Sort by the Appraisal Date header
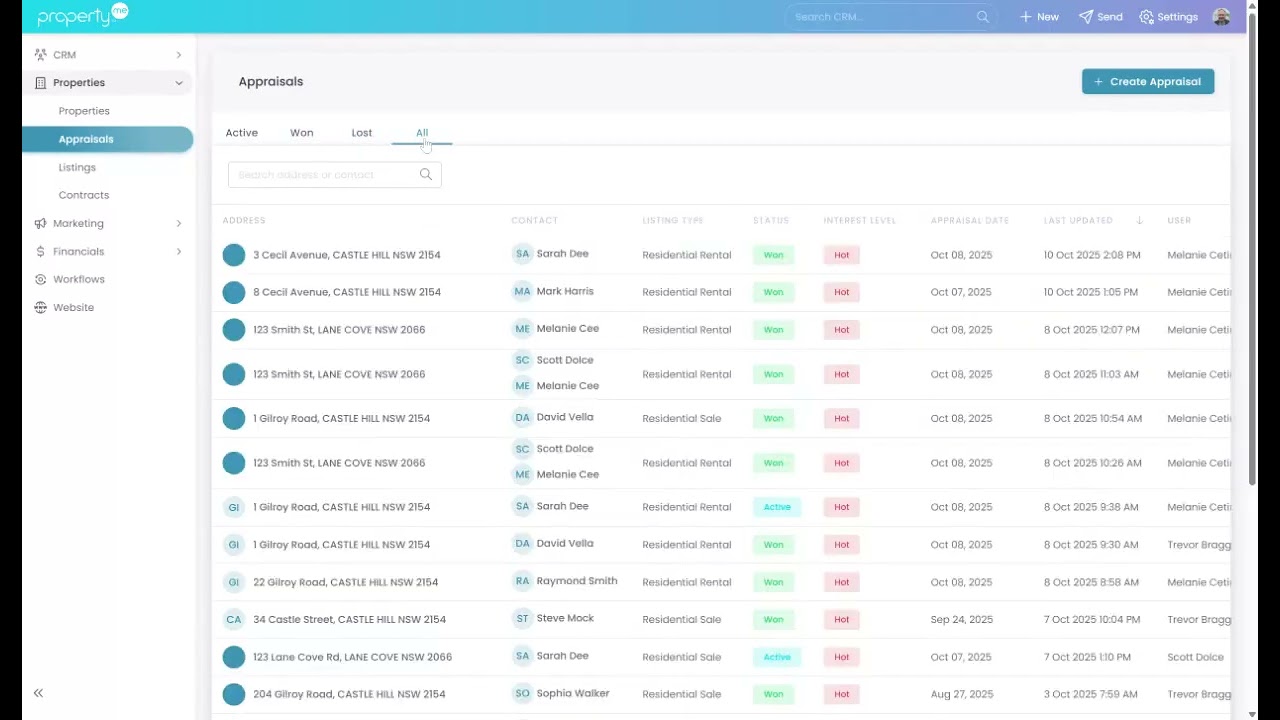This screenshot has height=720, width=1280. point(970,220)
